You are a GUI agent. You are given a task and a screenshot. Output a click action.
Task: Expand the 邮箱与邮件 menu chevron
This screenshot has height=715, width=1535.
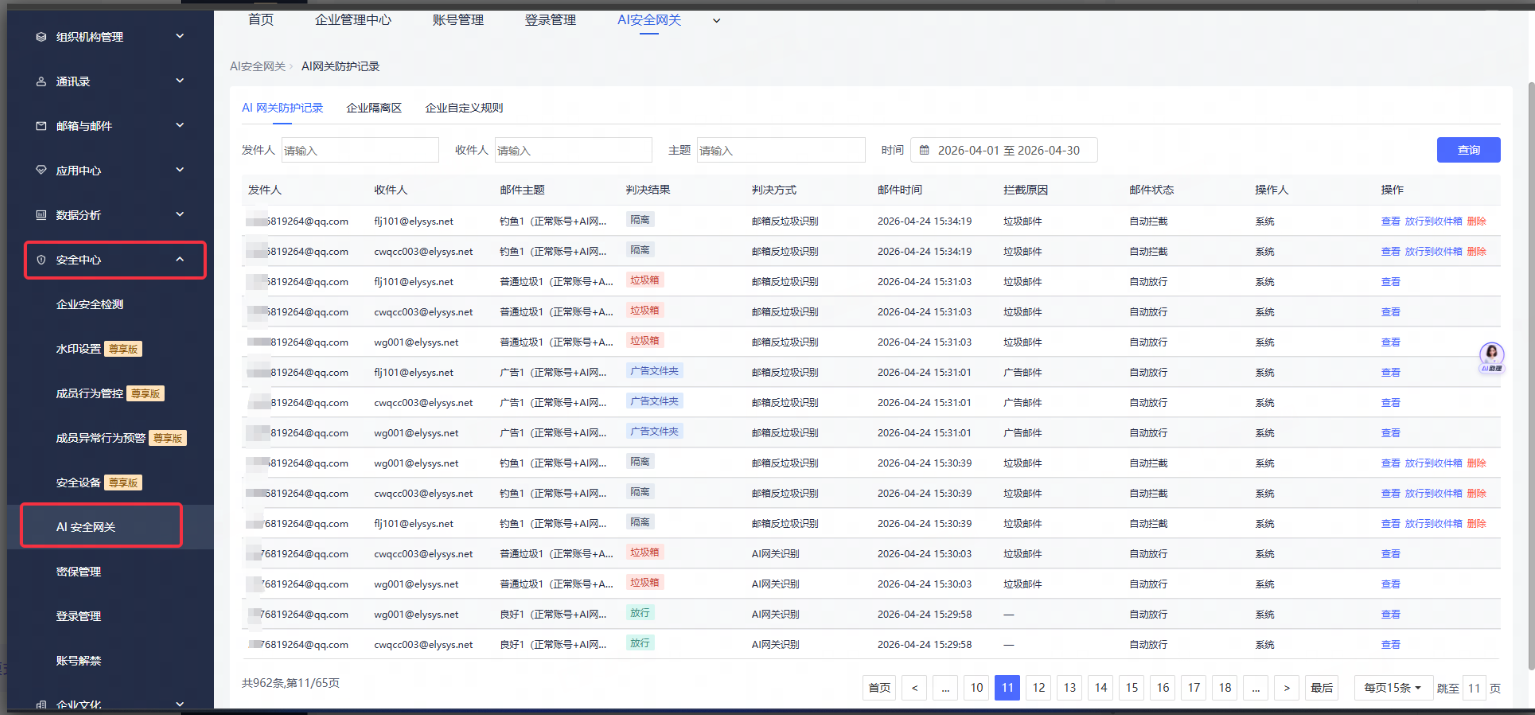pyautogui.click(x=180, y=126)
